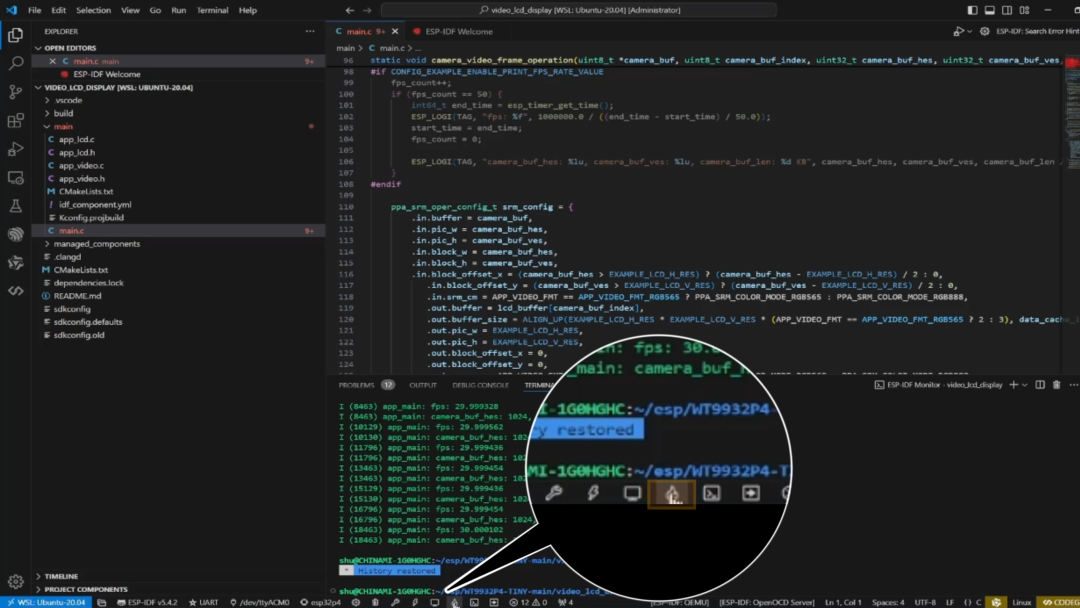Open the Remote Explorer view
Screen dimensions: 1080x608
15,178
